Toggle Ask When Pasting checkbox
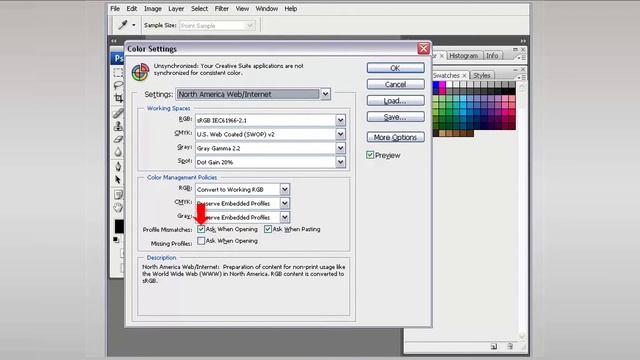This screenshot has width=640, height=360. coord(268,229)
